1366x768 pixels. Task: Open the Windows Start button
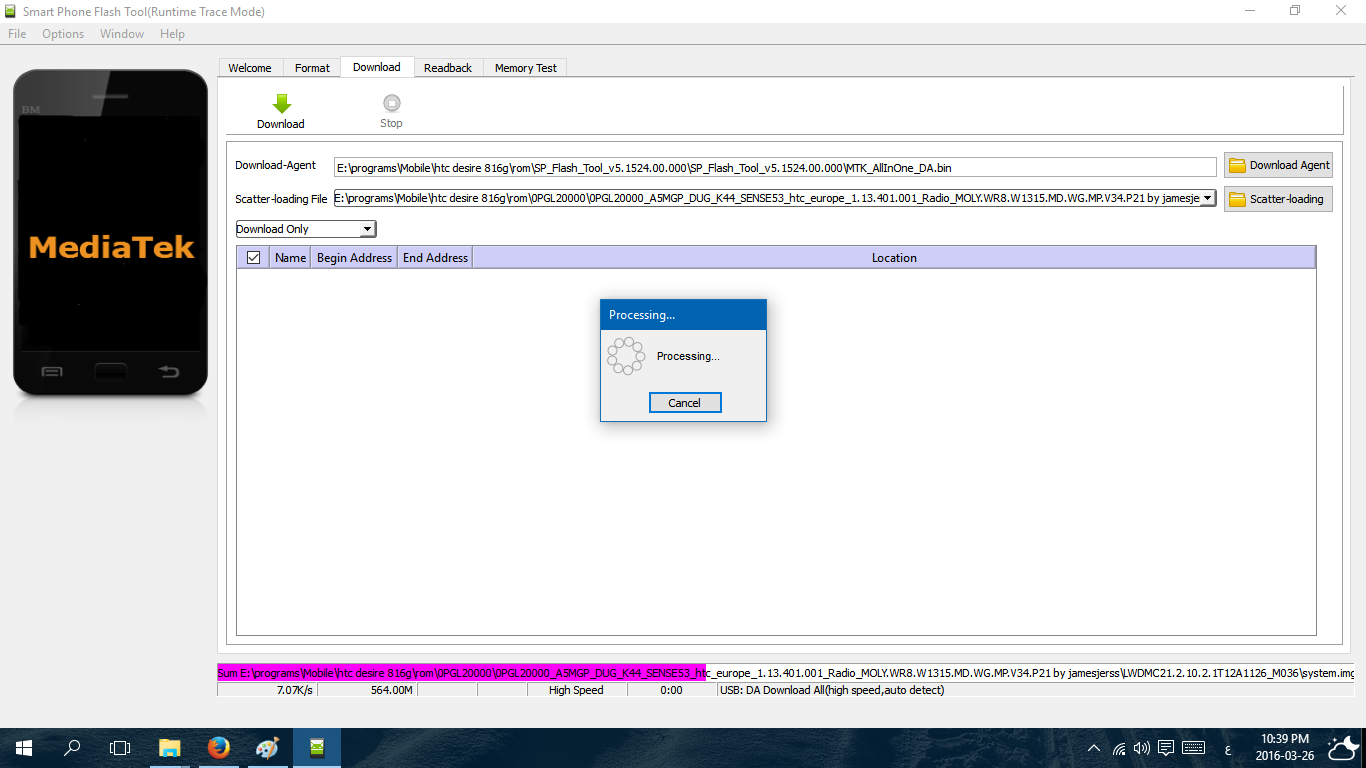pyautogui.click(x=23, y=747)
